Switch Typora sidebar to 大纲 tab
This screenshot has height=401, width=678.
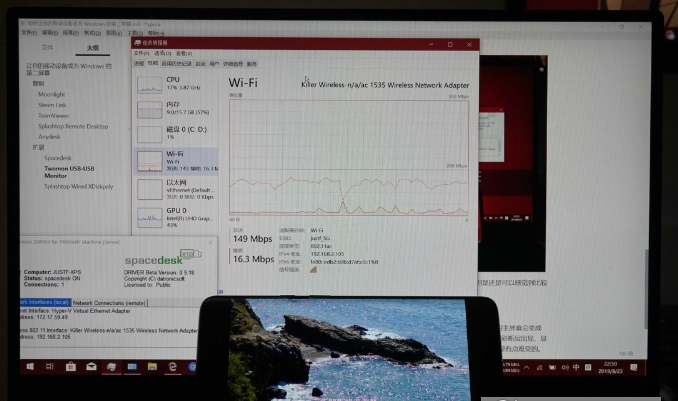coord(93,48)
